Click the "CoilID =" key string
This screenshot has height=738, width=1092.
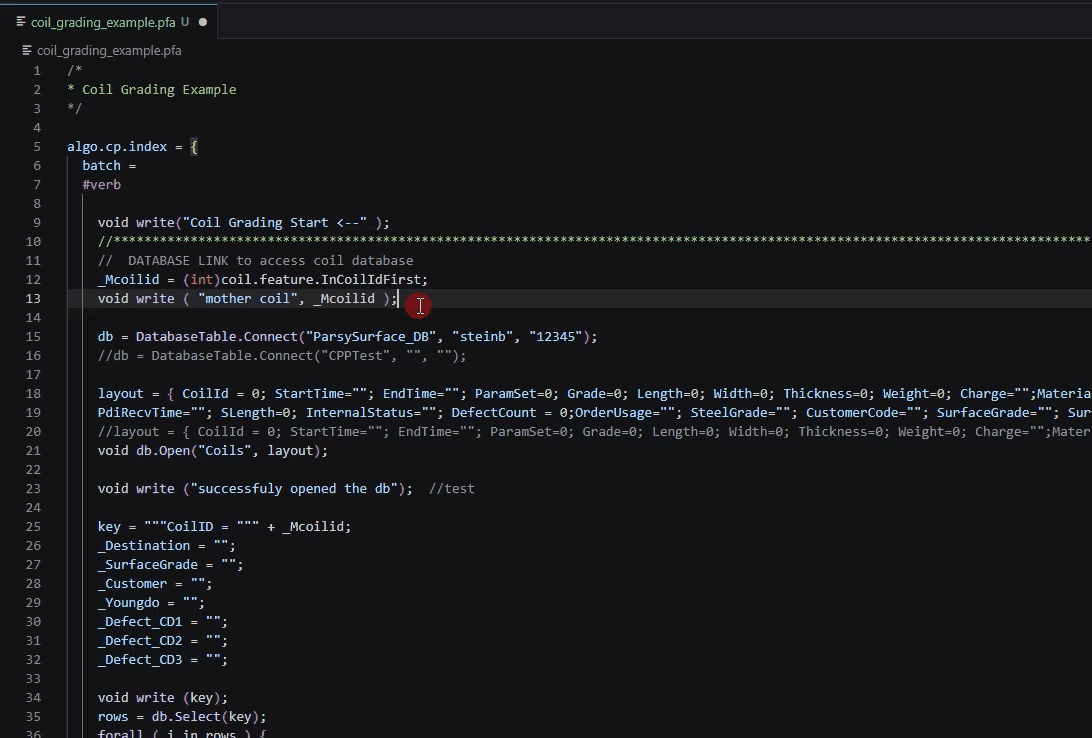pos(201,527)
